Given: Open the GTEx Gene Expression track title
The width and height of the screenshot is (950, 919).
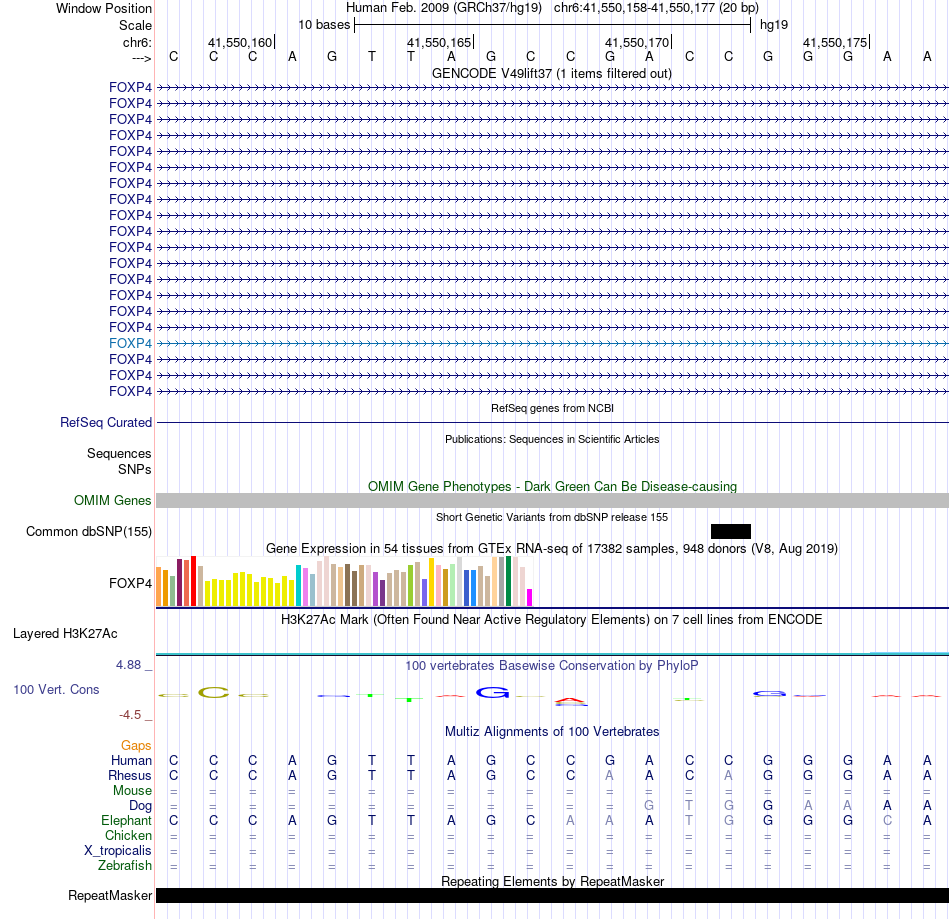Looking at the screenshot, I should coord(552,548).
